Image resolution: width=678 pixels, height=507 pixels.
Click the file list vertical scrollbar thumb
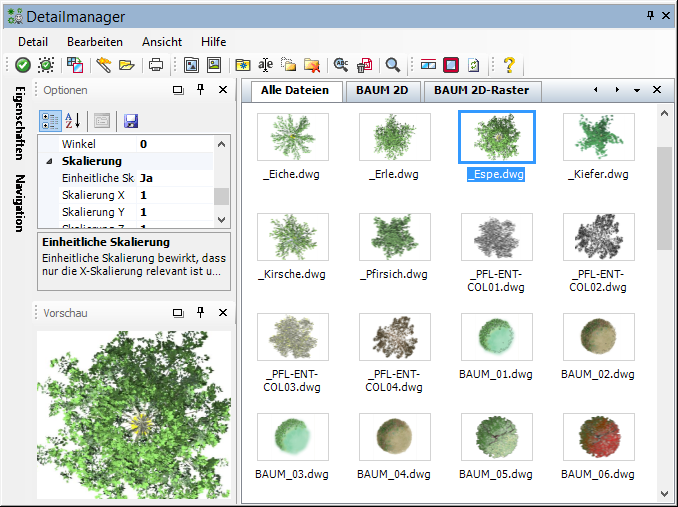[665, 198]
